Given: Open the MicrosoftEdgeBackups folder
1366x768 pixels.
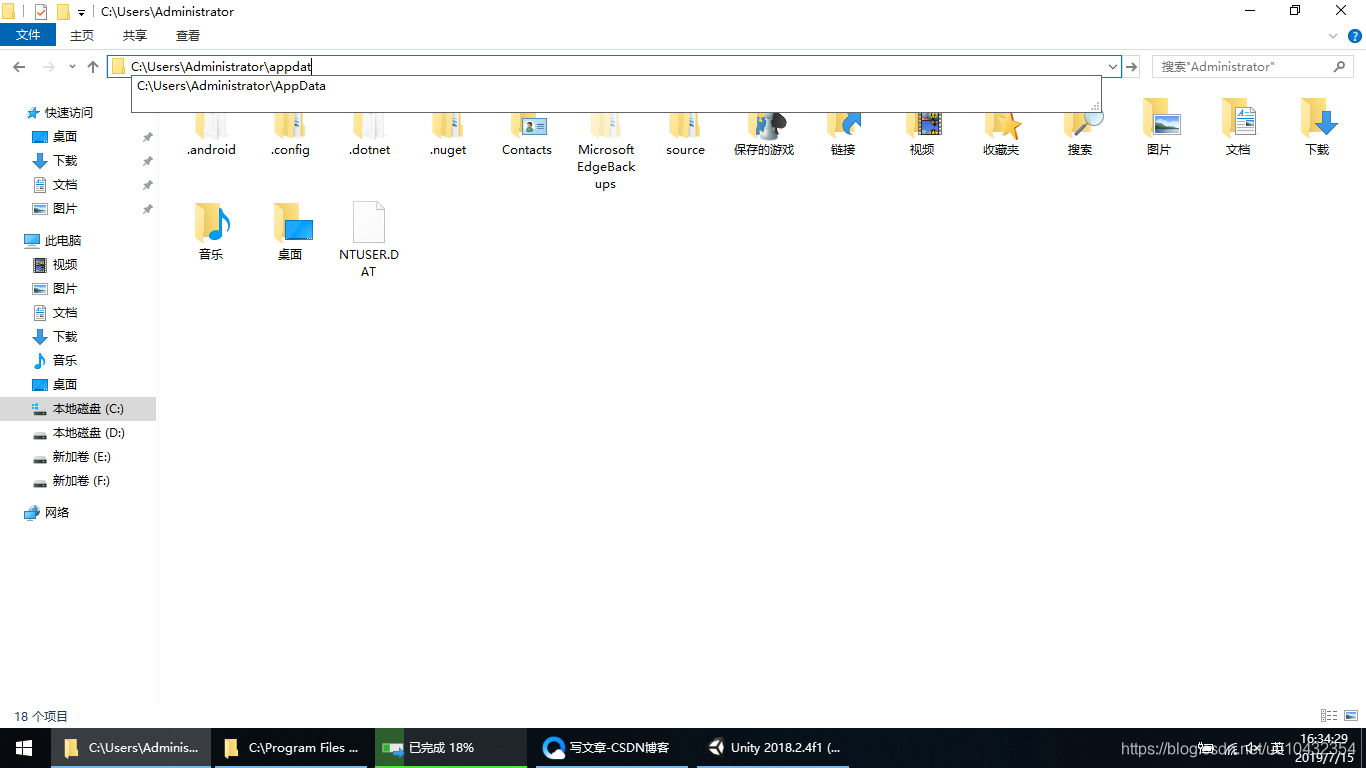Looking at the screenshot, I should point(606,150).
